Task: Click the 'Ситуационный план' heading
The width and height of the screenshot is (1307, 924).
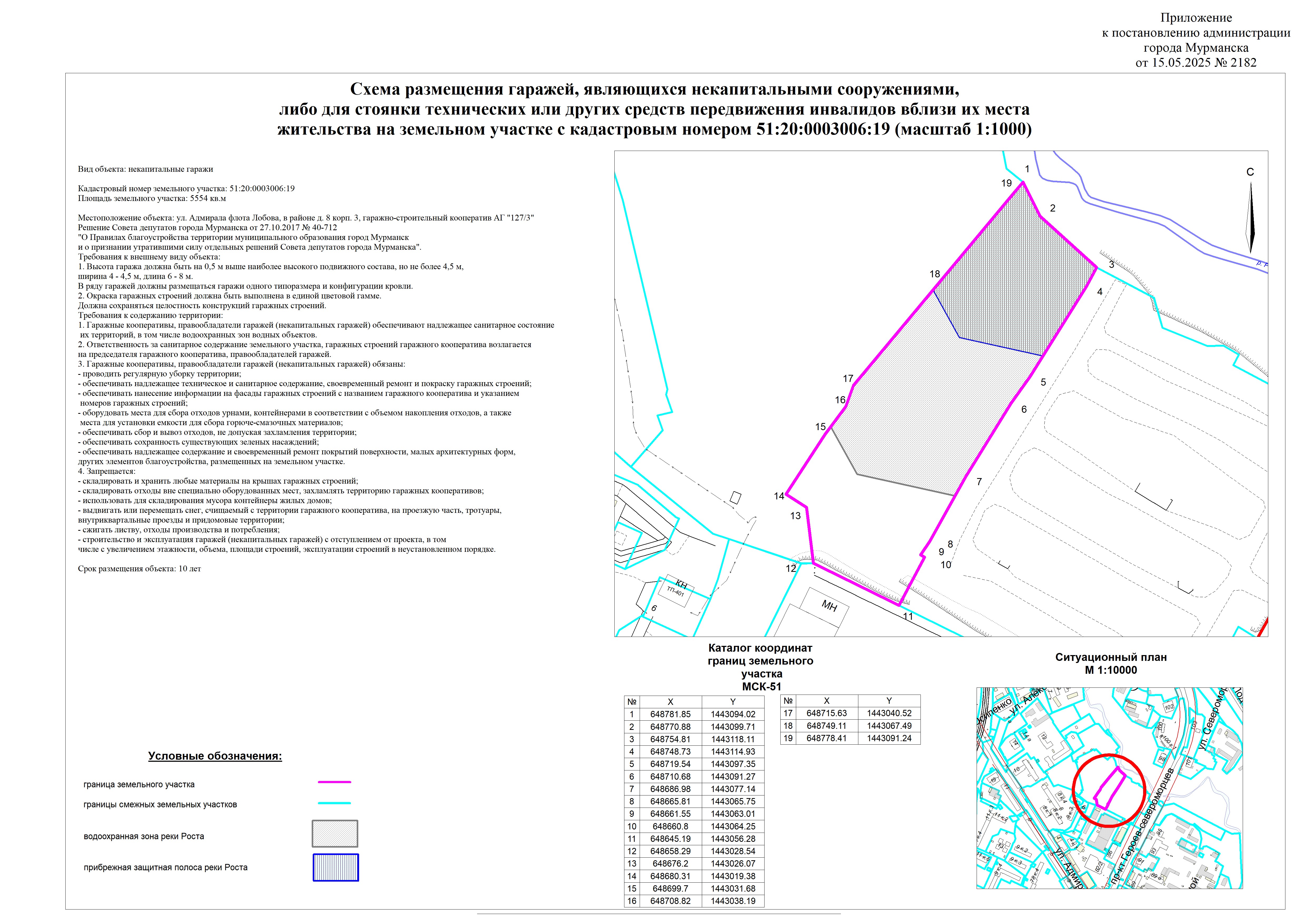Action: [1111, 657]
